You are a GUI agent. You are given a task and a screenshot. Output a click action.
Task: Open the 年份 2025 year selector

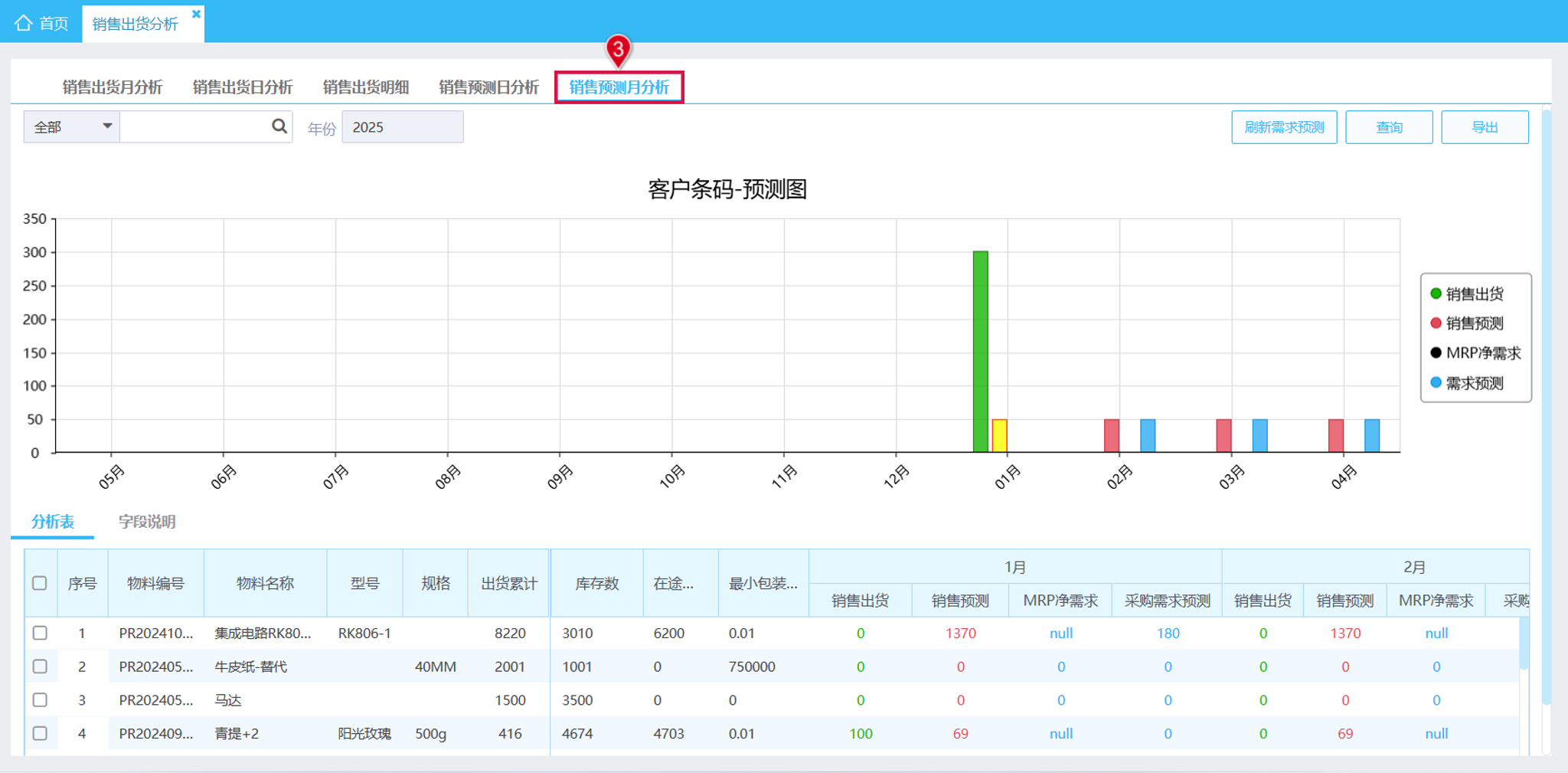click(x=402, y=126)
